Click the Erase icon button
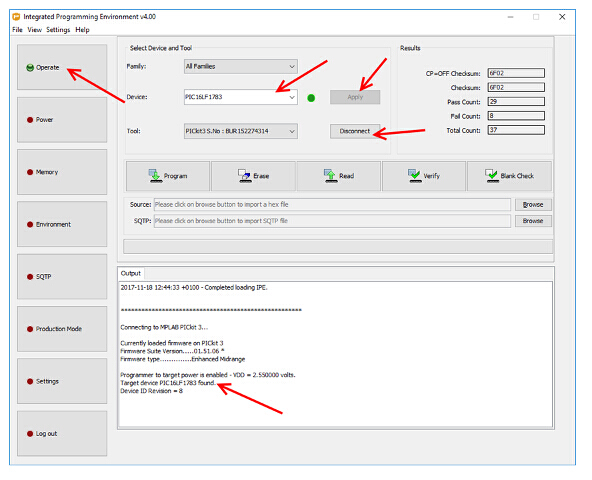Viewport: 592px width, 480px height. (x=253, y=176)
